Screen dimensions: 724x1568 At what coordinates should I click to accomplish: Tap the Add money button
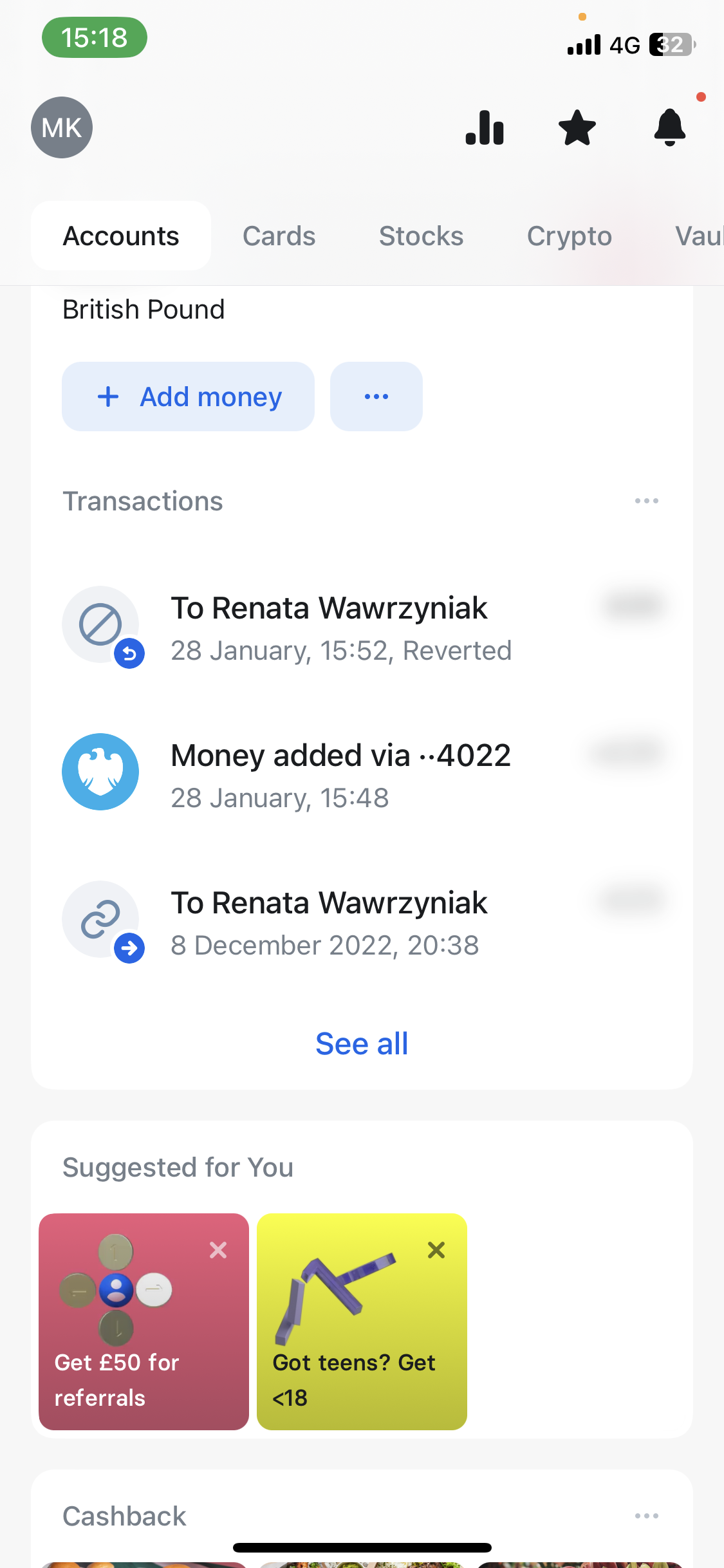188,397
